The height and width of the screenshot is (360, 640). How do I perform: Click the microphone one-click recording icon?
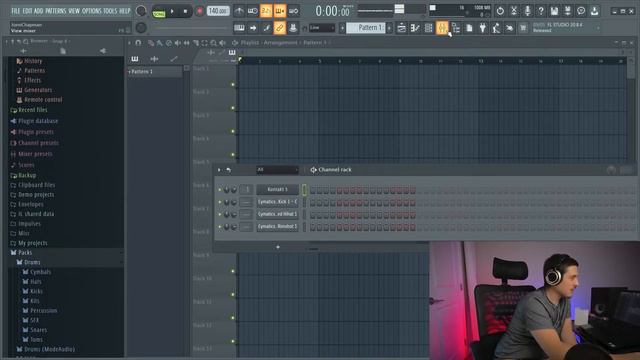(527, 11)
